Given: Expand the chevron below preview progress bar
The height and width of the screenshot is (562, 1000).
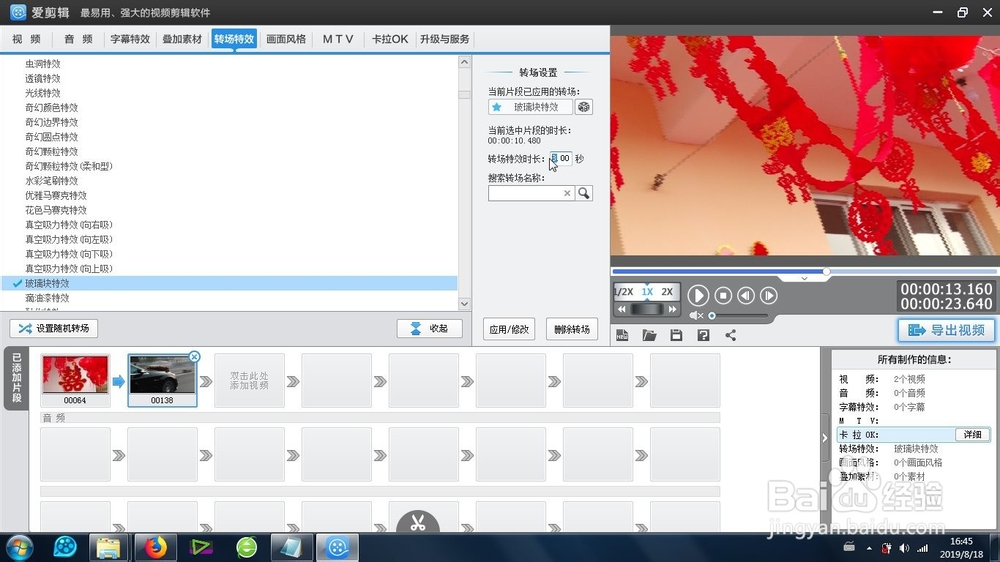Looking at the screenshot, I should pos(804,279).
